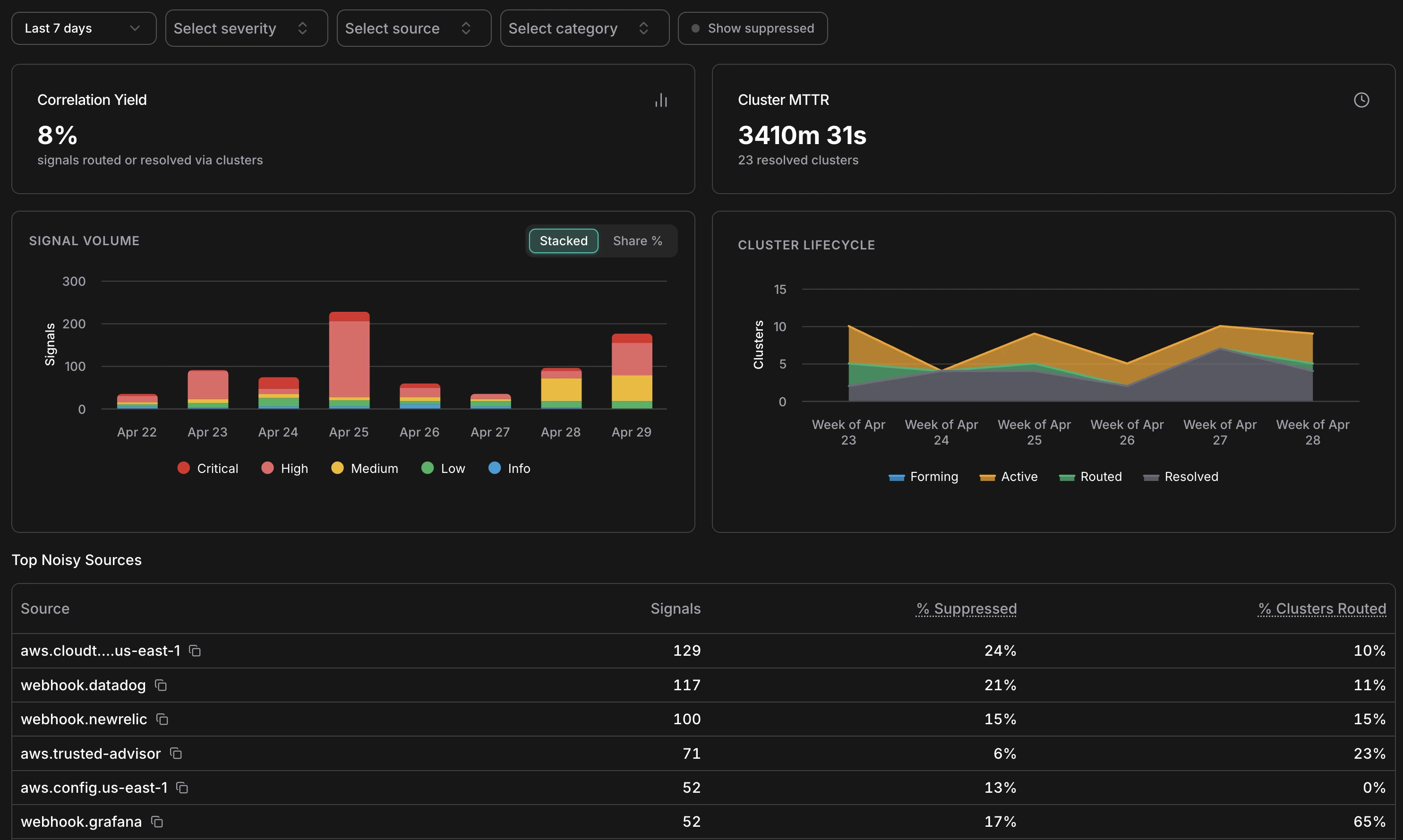
Task: Click the Signals column header
Action: pyautogui.click(x=675, y=609)
